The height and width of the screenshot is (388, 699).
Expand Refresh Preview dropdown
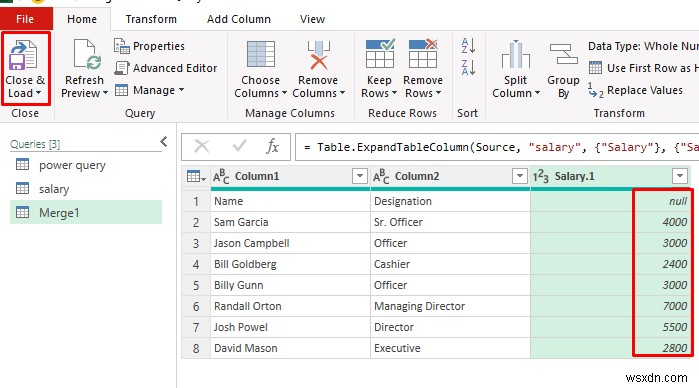(x=105, y=93)
